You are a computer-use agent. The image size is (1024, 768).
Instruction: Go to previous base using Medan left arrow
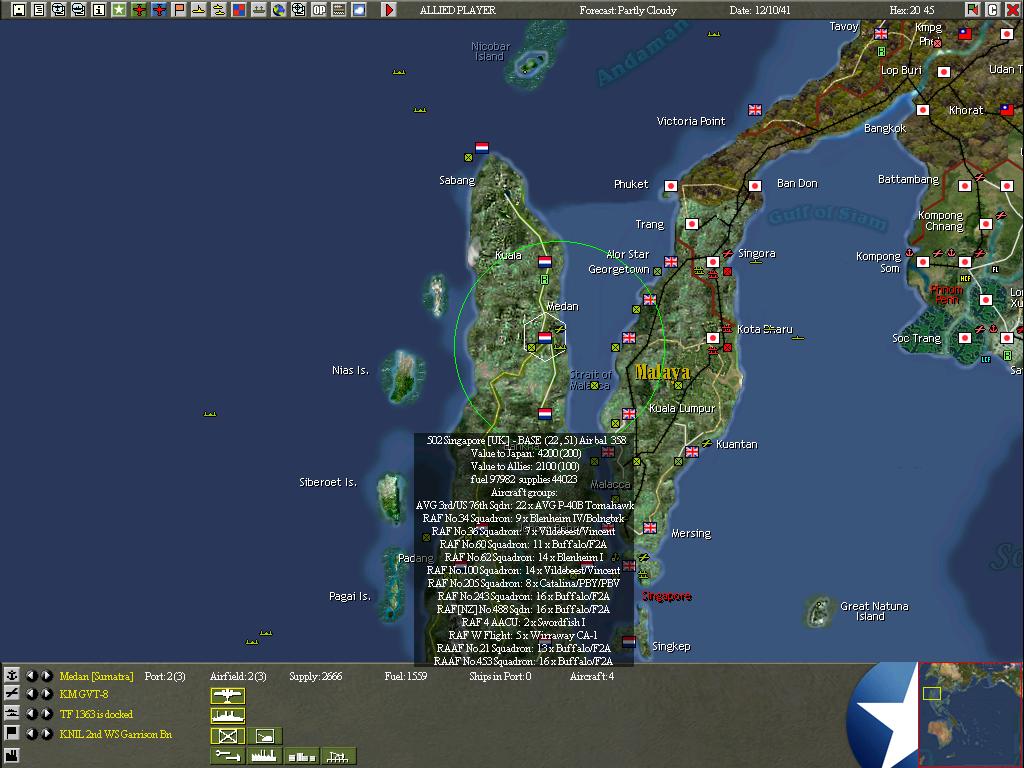[31, 675]
